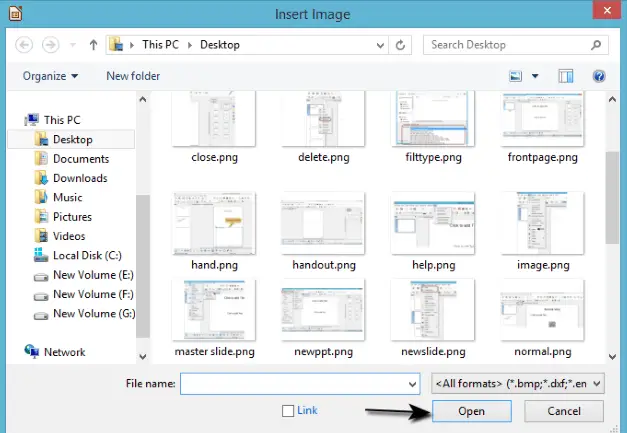Screen dimensions: 627x433
Task: Click sidebar scroll up arrow
Action: pos(143,99)
